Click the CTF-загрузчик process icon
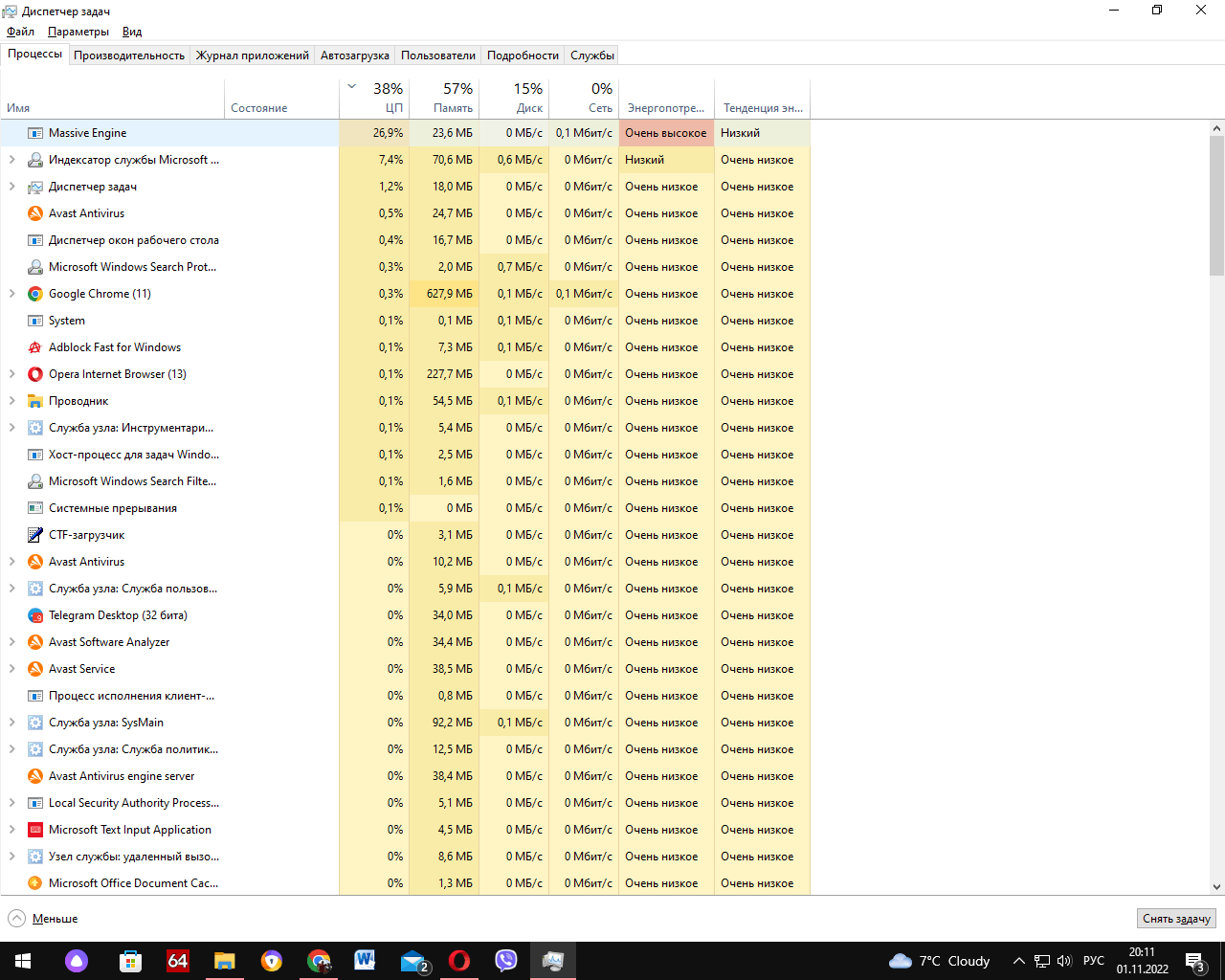This screenshot has height=980, width=1225. [35, 535]
